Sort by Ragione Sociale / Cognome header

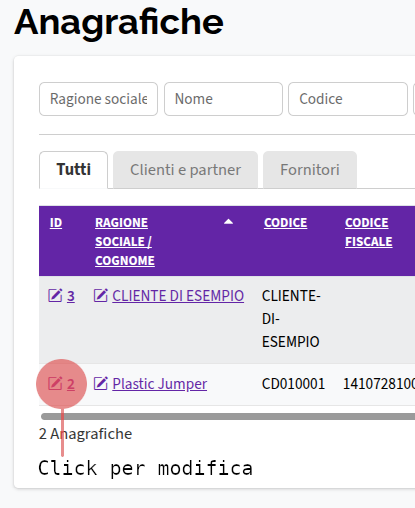click(x=125, y=241)
